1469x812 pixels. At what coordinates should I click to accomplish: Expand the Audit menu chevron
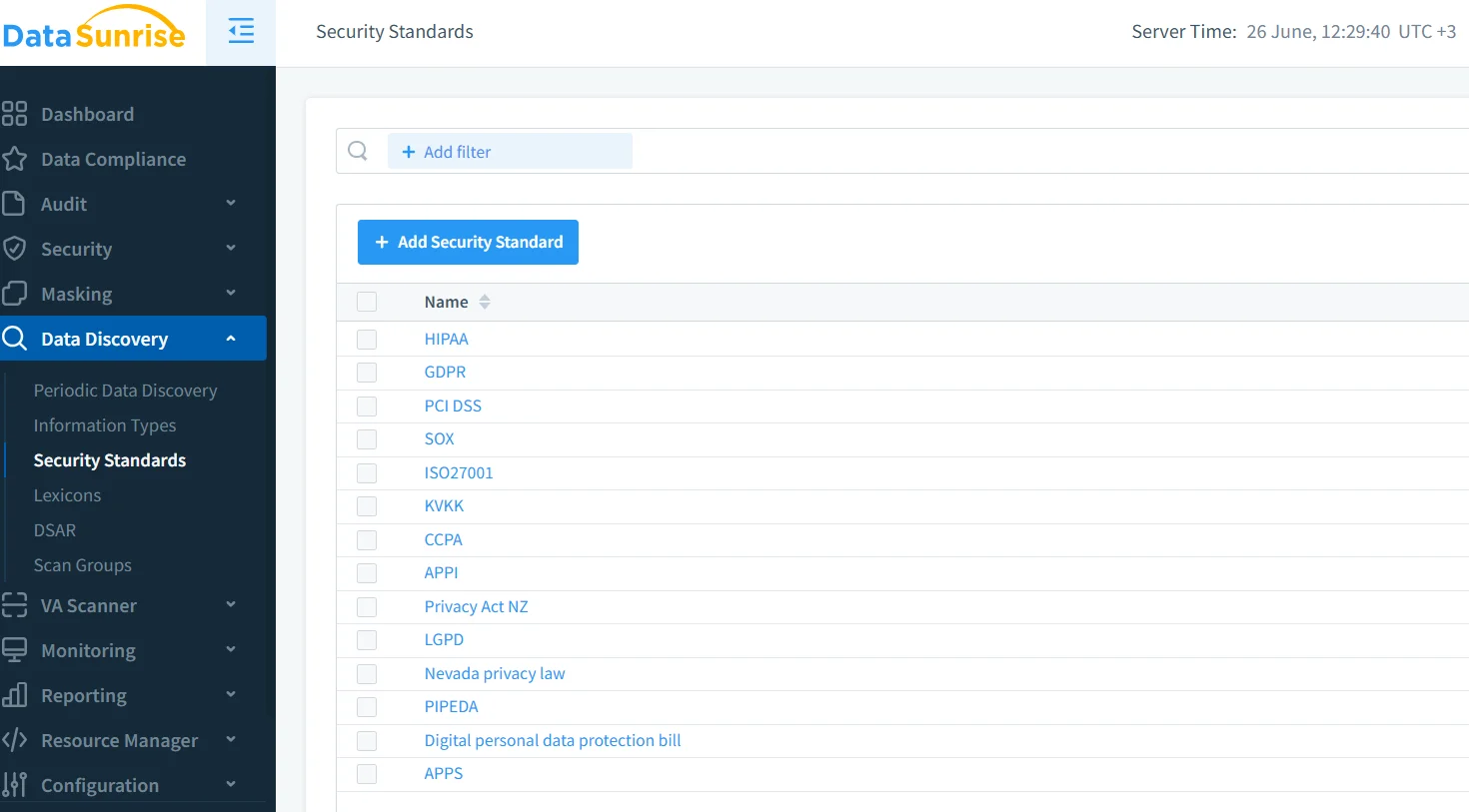point(231,204)
